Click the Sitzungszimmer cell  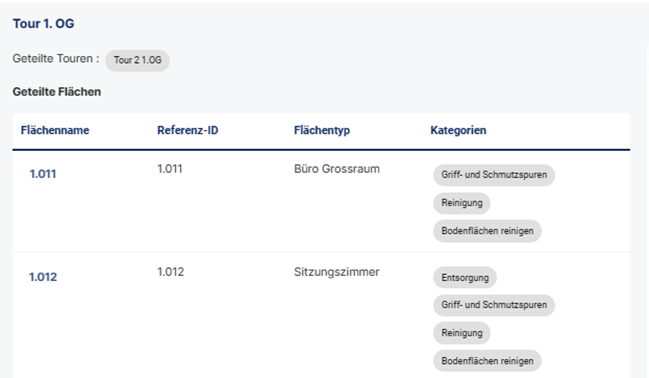(337, 272)
